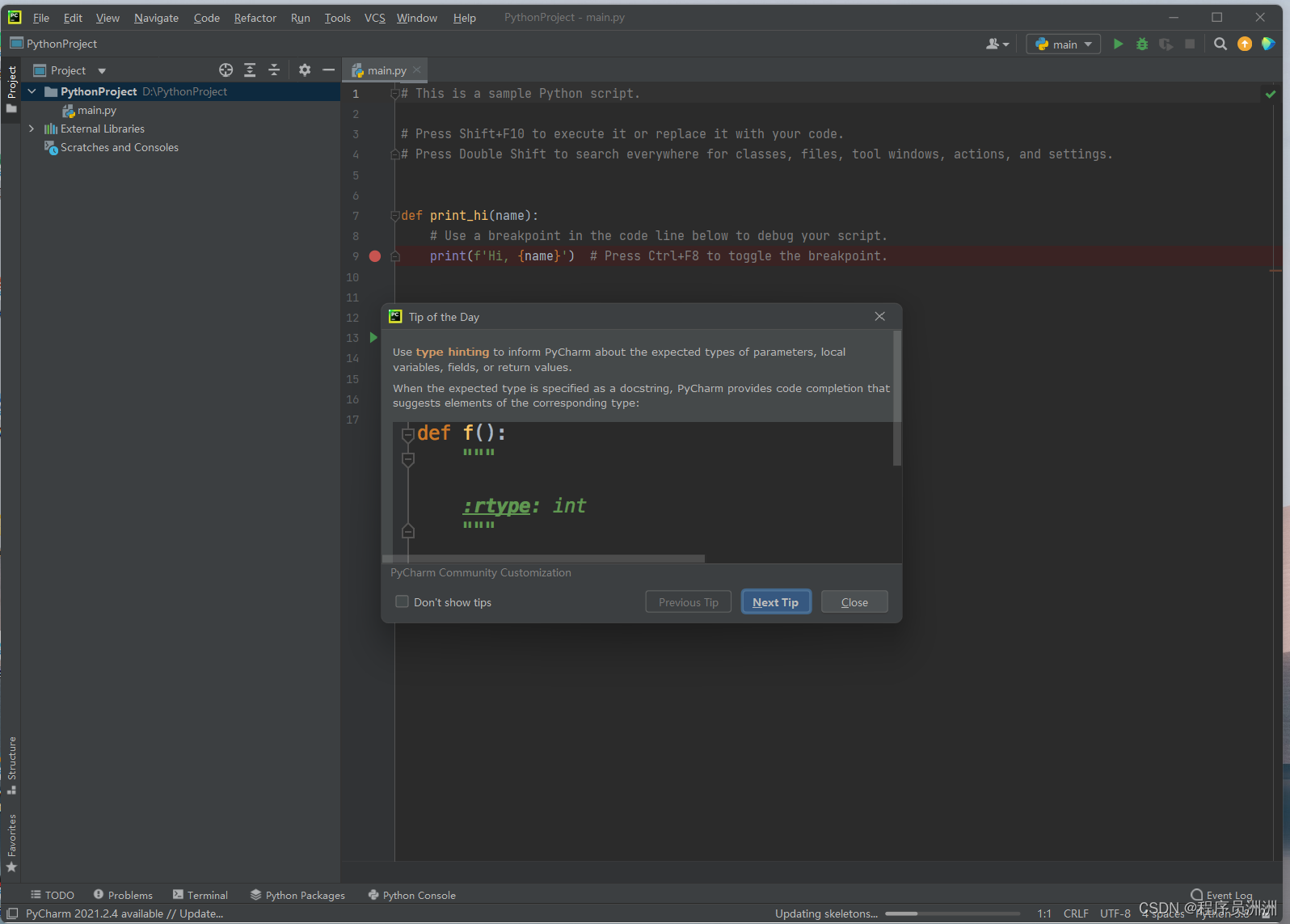Enable the Don't show tips checkbox
1290x924 pixels.
(402, 601)
